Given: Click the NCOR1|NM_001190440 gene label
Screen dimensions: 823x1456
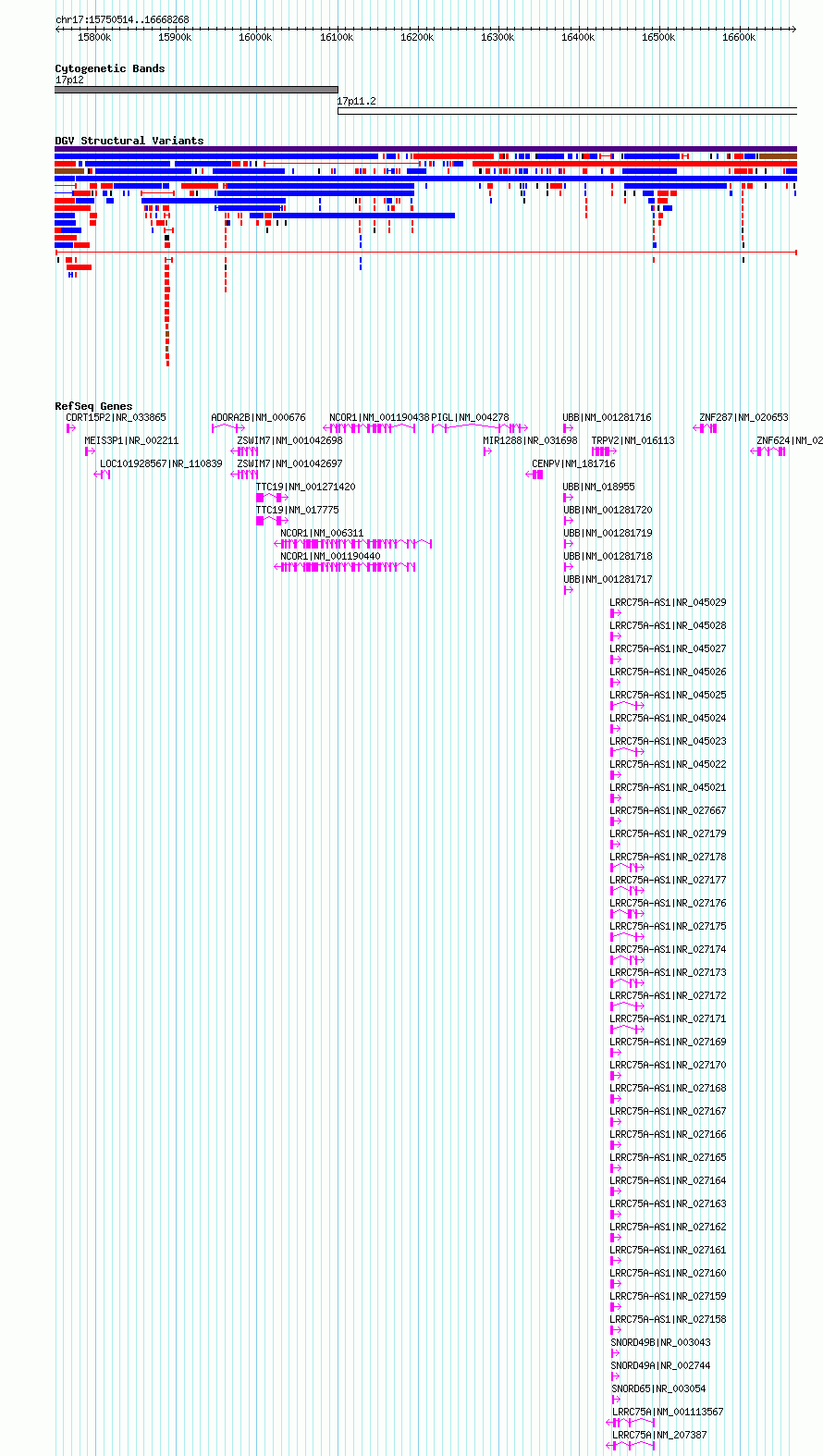Looking at the screenshot, I should pyautogui.click(x=330, y=556).
